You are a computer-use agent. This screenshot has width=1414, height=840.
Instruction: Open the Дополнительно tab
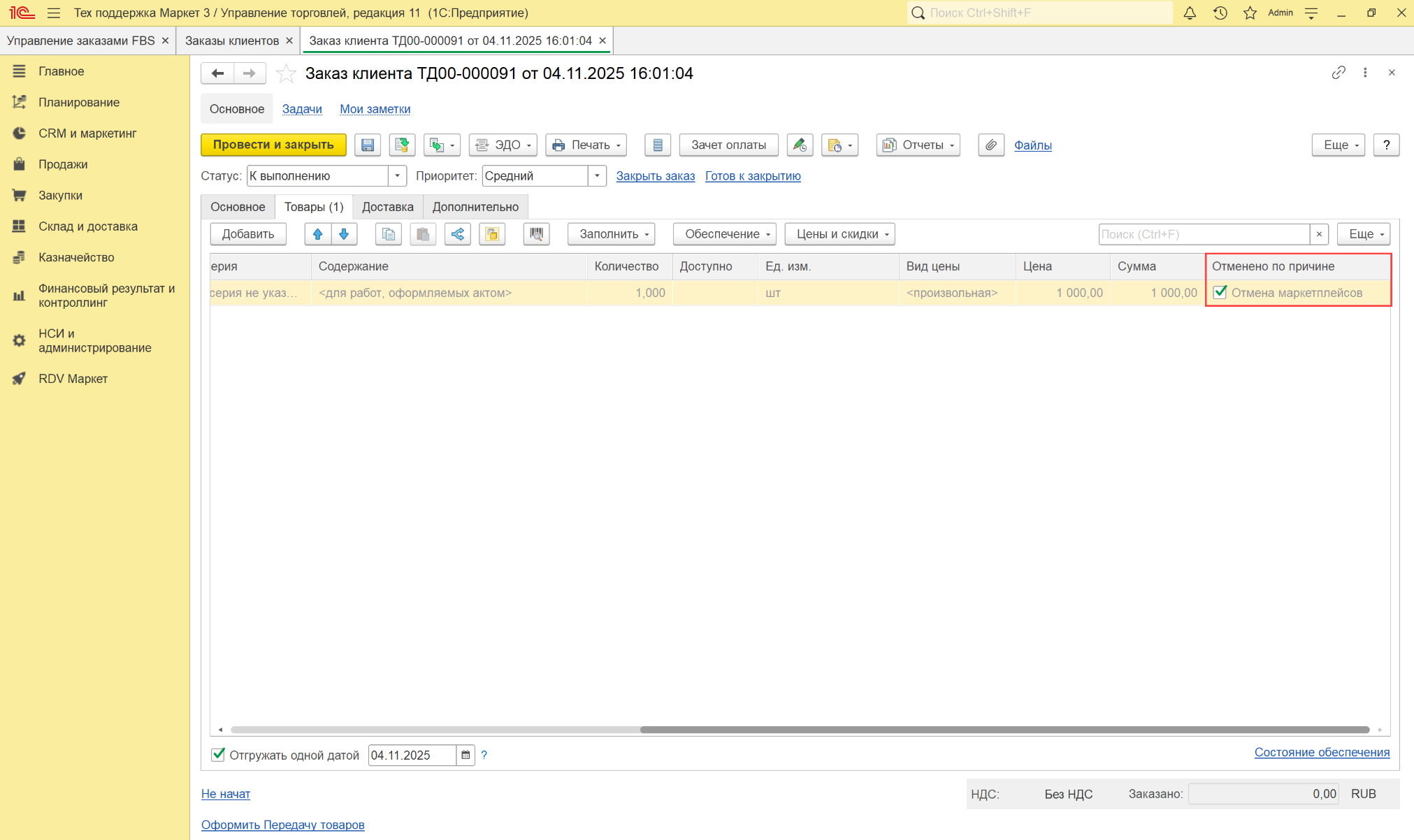[x=475, y=207]
